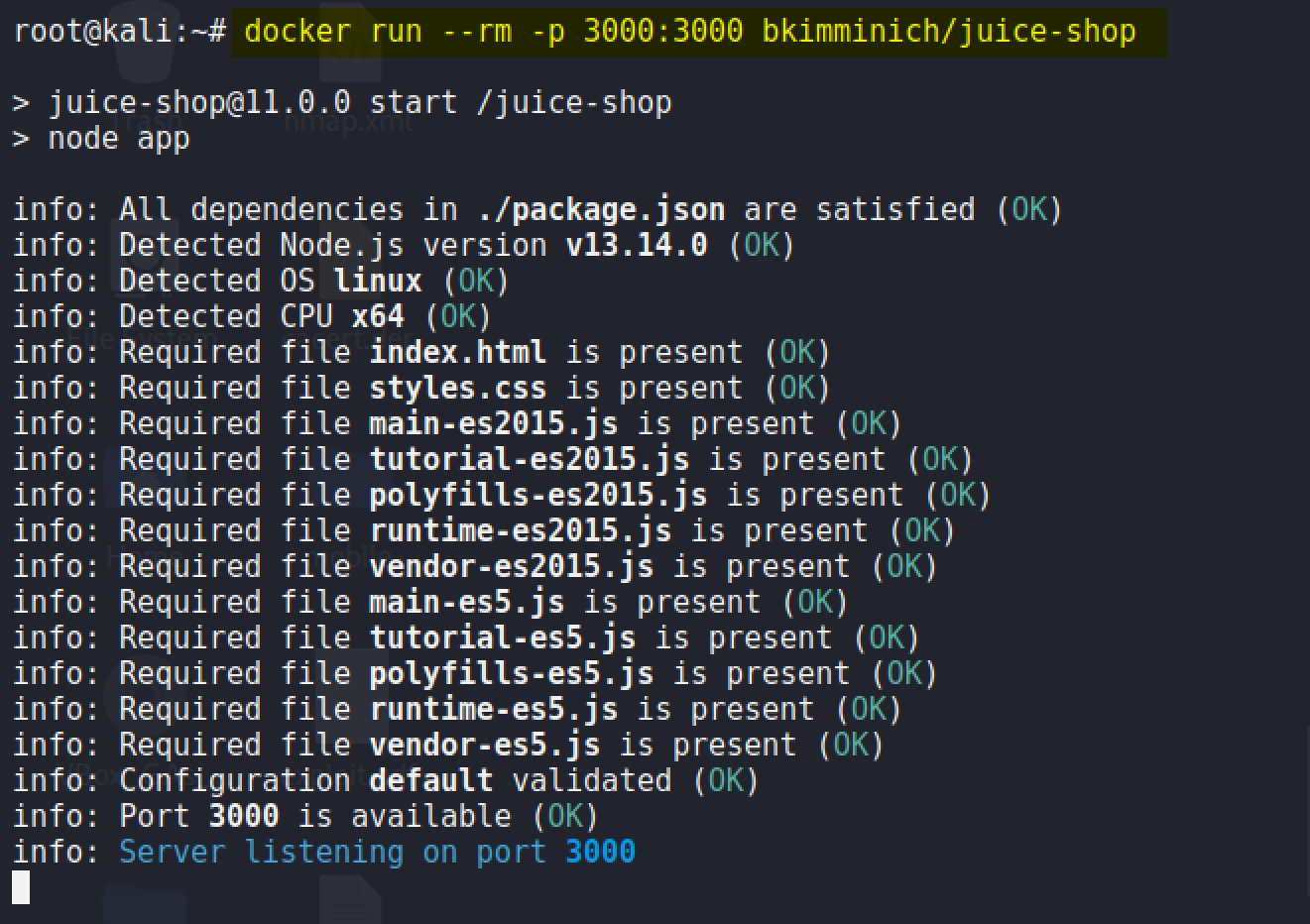Click the 'Detected CPU x64' line
Image resolution: width=1310 pixels, height=924 pixels.
point(252,317)
